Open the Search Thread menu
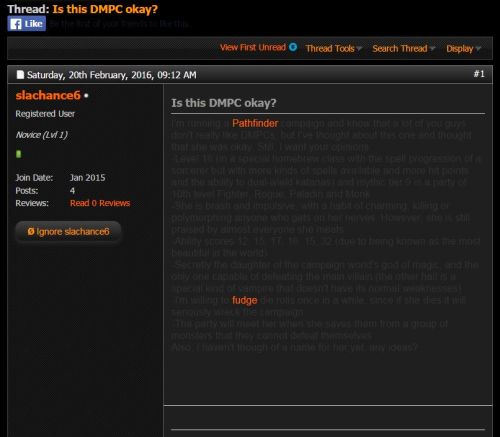 (x=400, y=48)
